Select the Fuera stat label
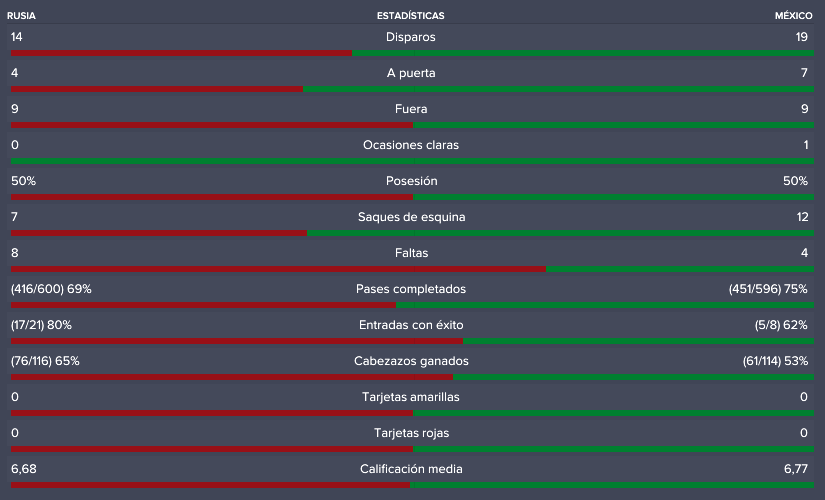The image size is (825, 500). 411,109
